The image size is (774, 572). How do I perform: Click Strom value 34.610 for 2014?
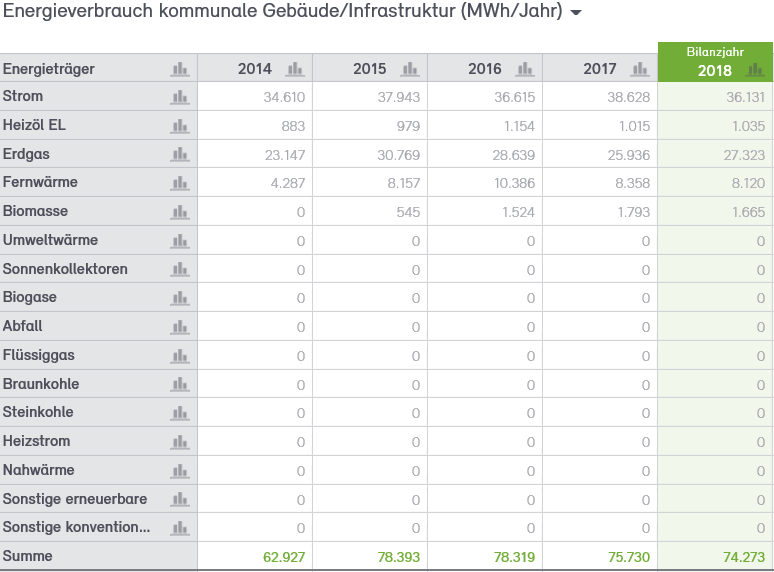pos(284,97)
